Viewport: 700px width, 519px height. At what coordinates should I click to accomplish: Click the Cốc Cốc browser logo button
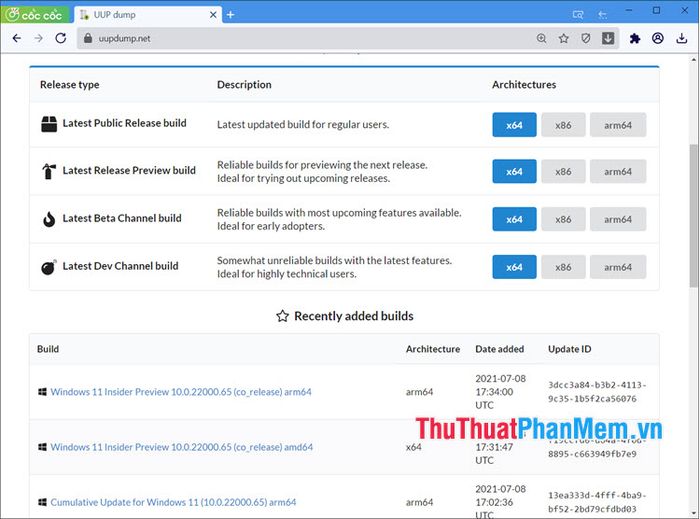(35, 14)
